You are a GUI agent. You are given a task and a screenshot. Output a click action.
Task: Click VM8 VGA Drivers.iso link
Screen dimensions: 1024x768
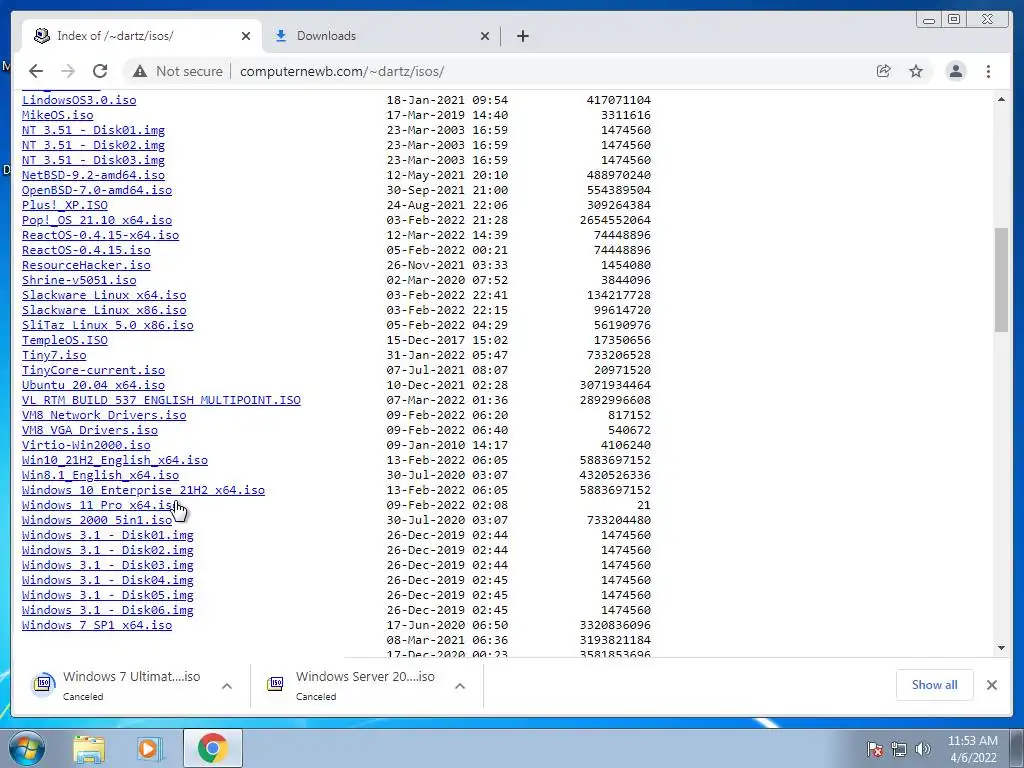click(x=89, y=430)
